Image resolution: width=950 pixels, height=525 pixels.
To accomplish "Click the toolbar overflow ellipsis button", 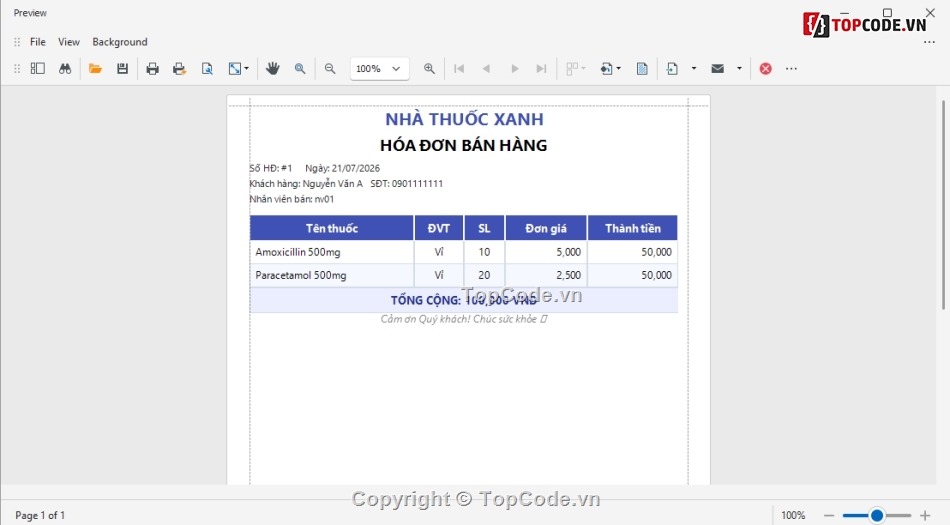I will (791, 68).
